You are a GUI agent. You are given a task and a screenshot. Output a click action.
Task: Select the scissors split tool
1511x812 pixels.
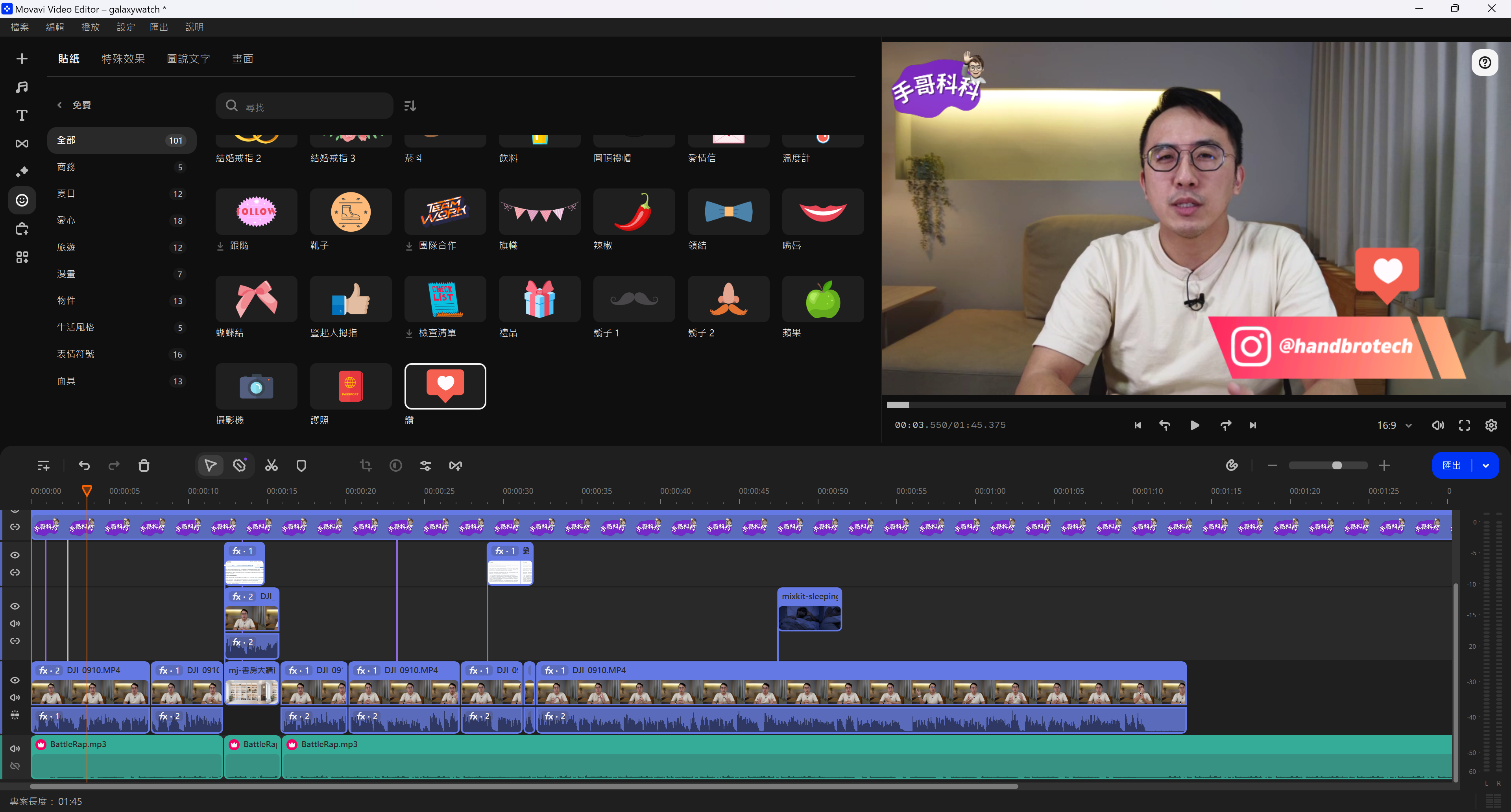point(271,465)
